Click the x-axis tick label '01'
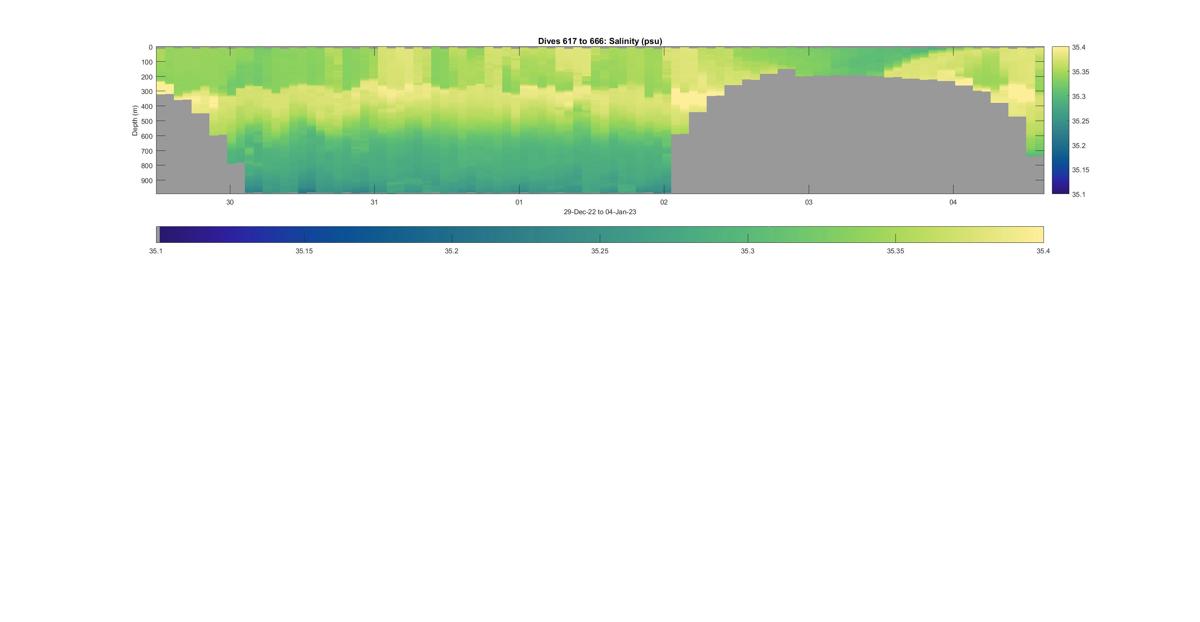Screen dimensions: 1200x622 tap(519, 202)
